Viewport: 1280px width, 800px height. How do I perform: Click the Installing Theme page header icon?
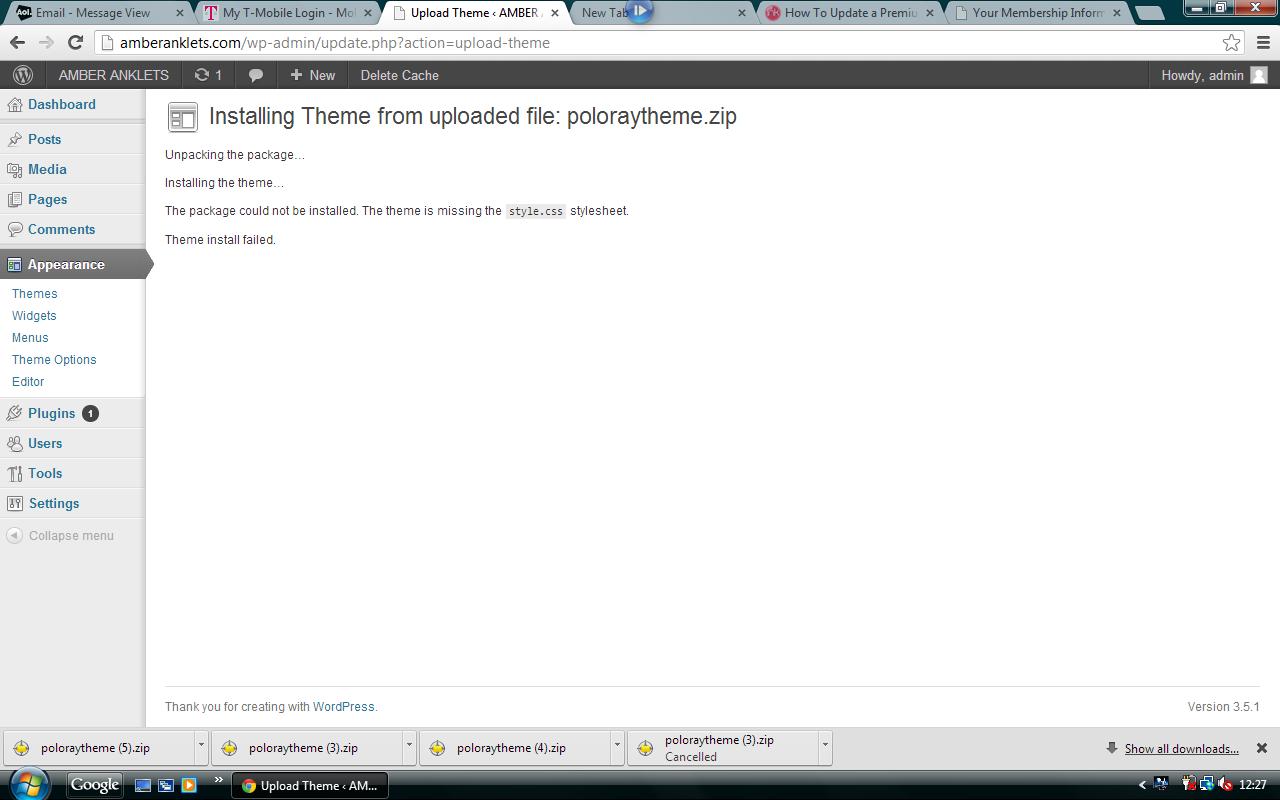[x=183, y=117]
